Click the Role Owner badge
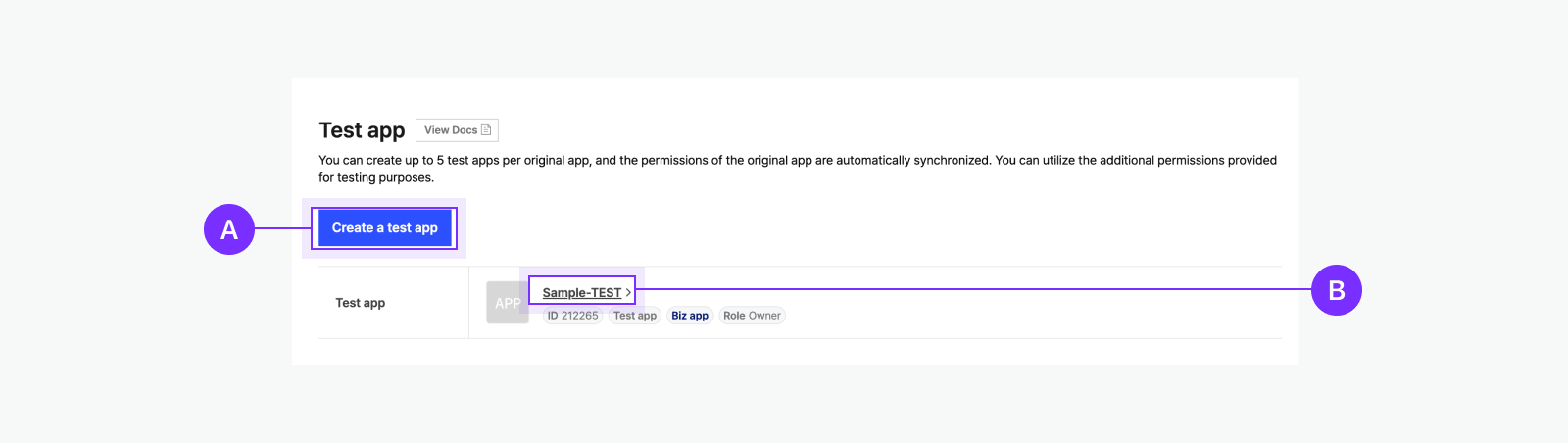 [752, 316]
